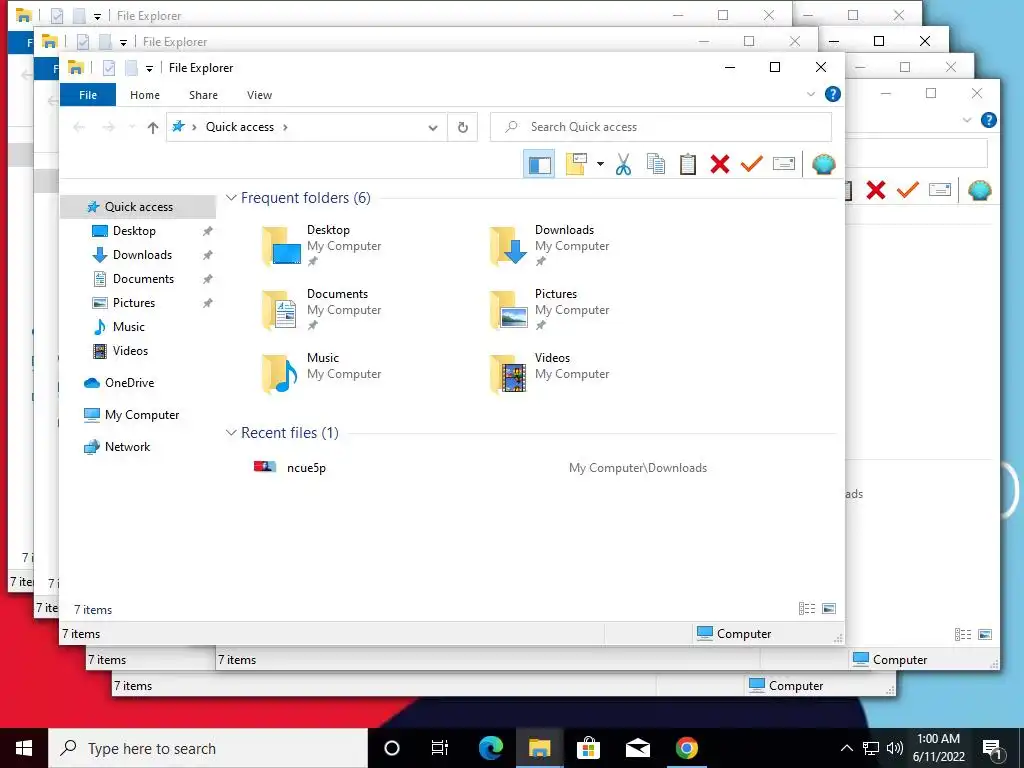
Task: Open Windows Start menu
Action: click(24, 748)
